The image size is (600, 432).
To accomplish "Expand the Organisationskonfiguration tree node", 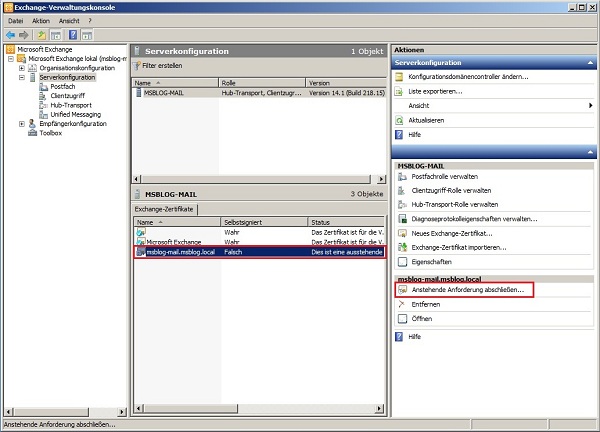I will [22, 68].
